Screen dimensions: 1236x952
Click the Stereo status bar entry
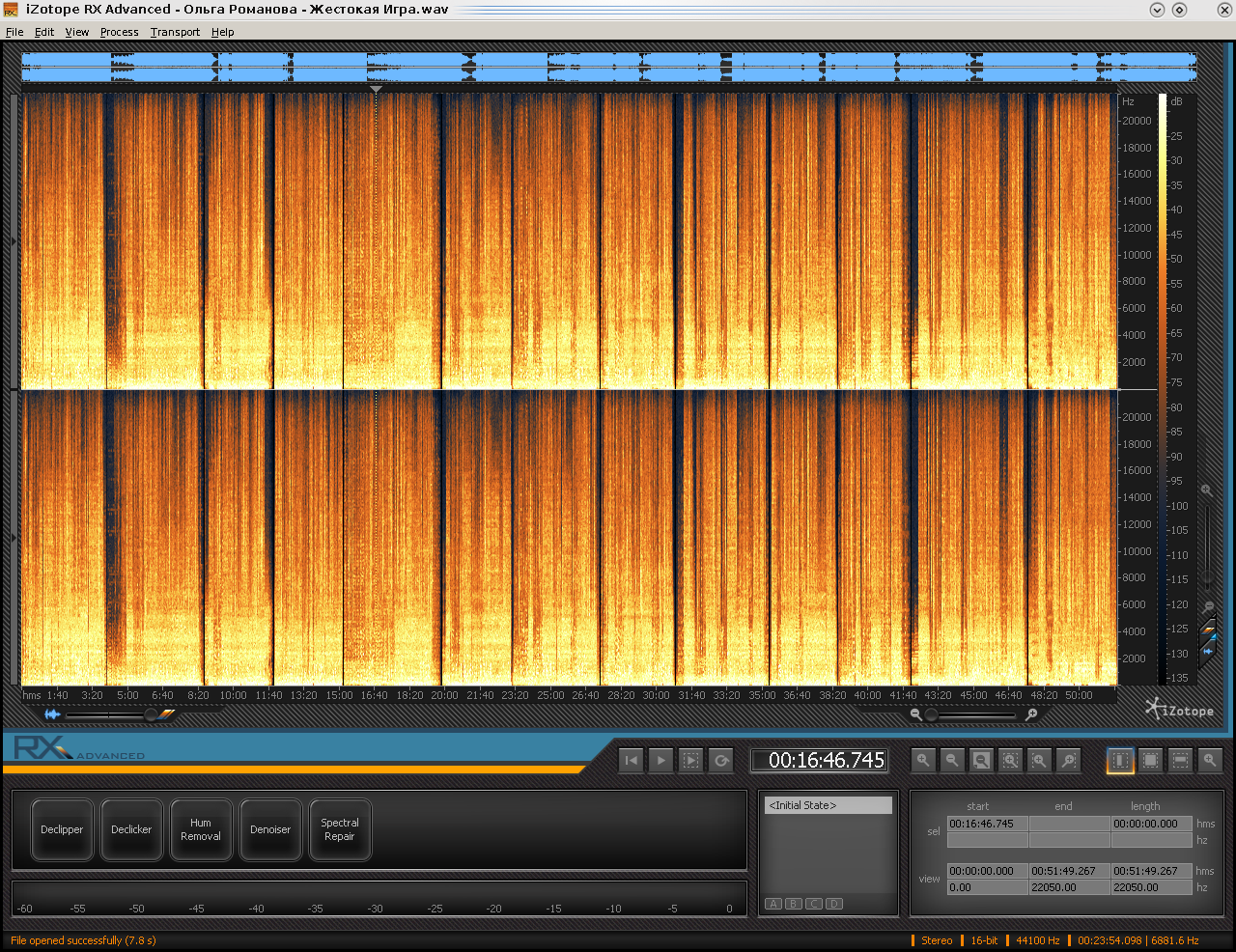[x=937, y=940]
